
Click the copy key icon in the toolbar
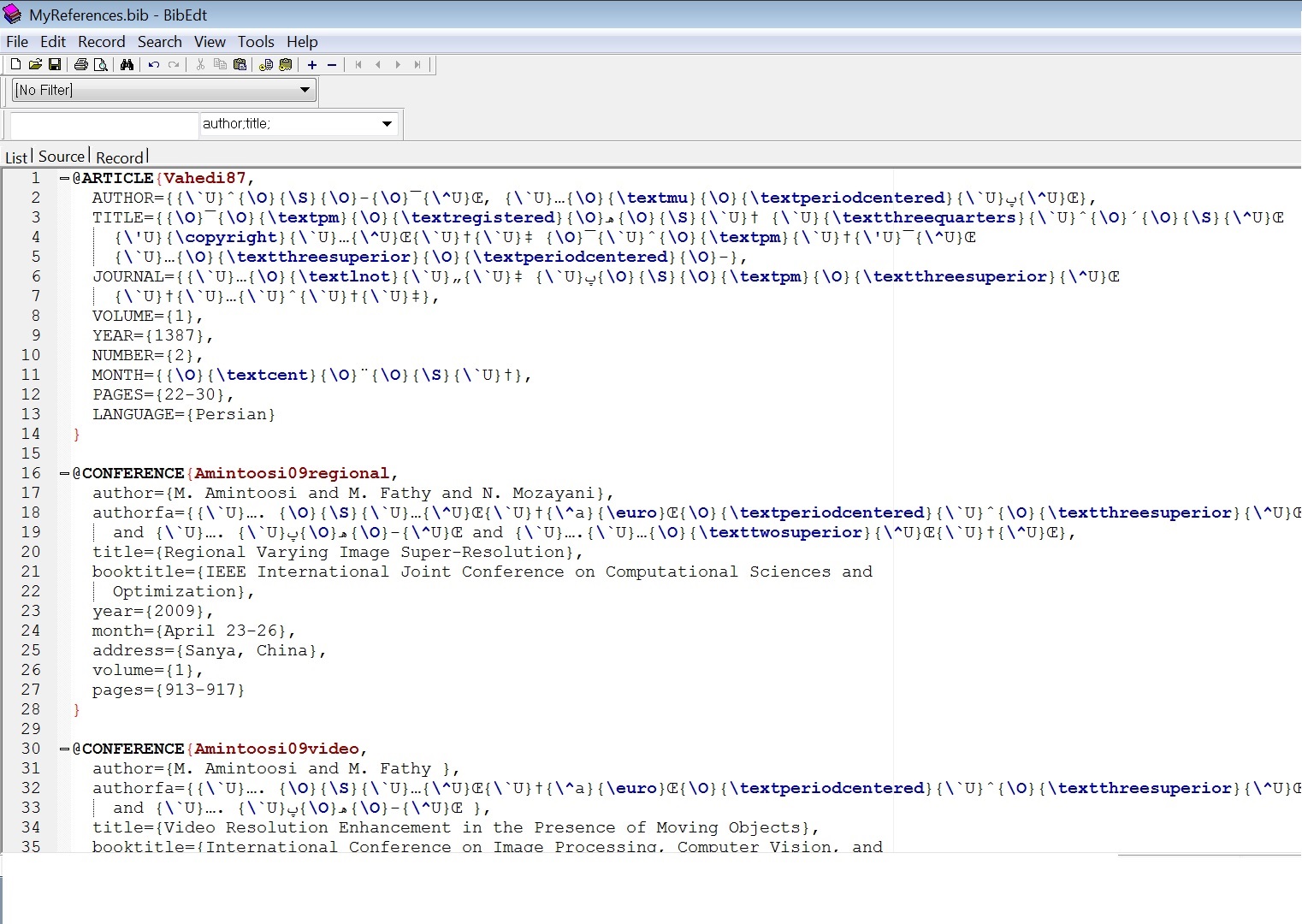click(x=266, y=64)
